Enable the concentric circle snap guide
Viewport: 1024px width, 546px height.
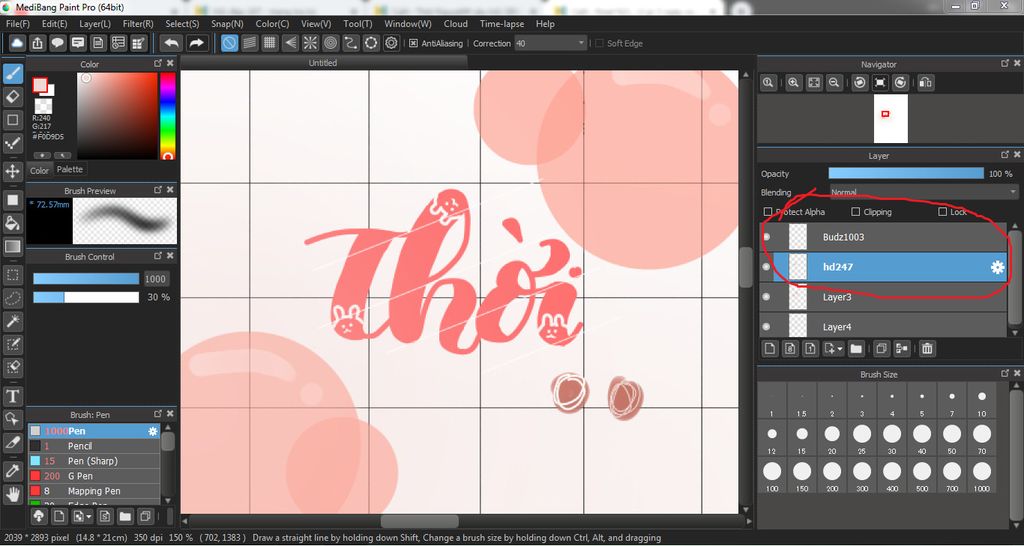click(330, 43)
